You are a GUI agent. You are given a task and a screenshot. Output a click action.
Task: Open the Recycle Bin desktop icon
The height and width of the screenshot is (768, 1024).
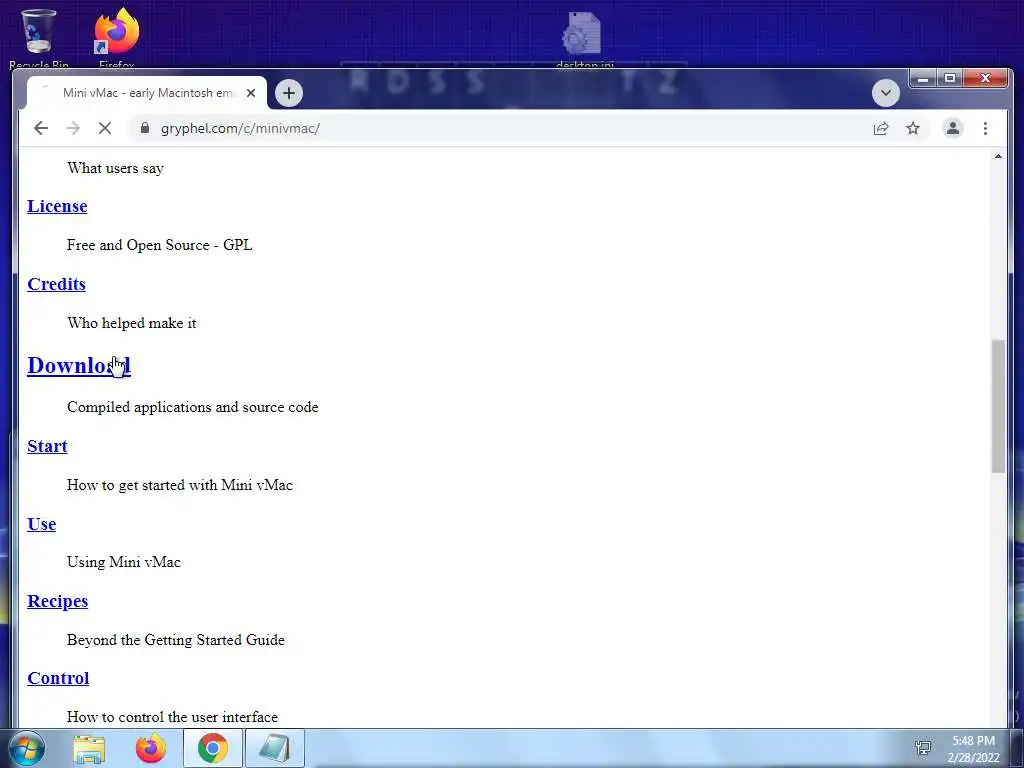39,38
